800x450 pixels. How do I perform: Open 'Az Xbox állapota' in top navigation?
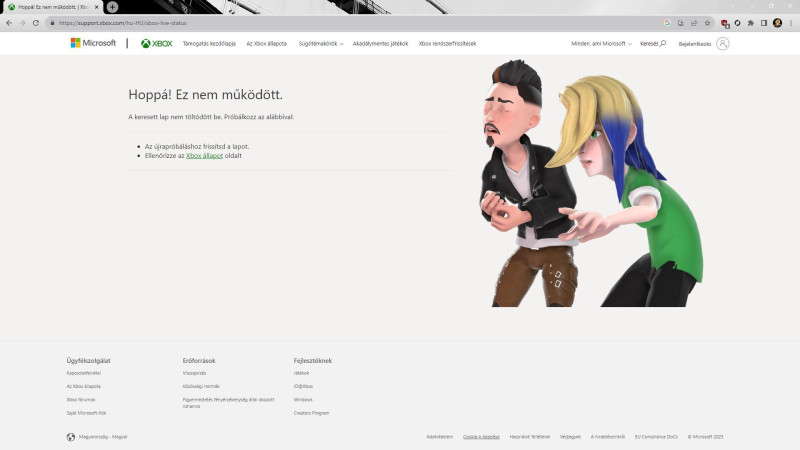pos(266,44)
